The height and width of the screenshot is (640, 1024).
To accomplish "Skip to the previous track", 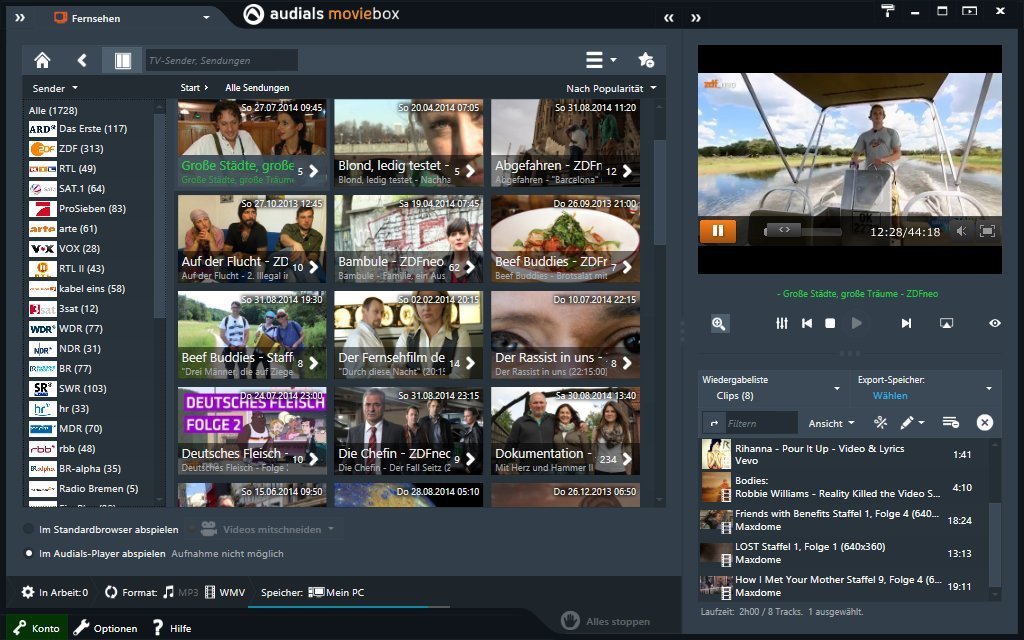I will point(807,323).
